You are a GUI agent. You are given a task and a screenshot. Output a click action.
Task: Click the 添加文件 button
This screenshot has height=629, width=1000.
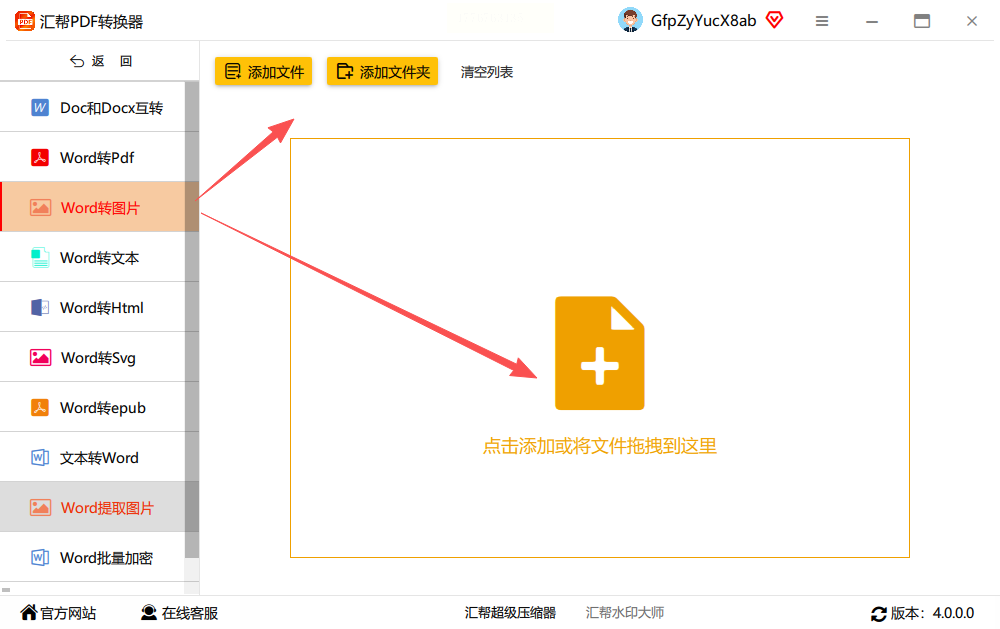tap(263, 71)
